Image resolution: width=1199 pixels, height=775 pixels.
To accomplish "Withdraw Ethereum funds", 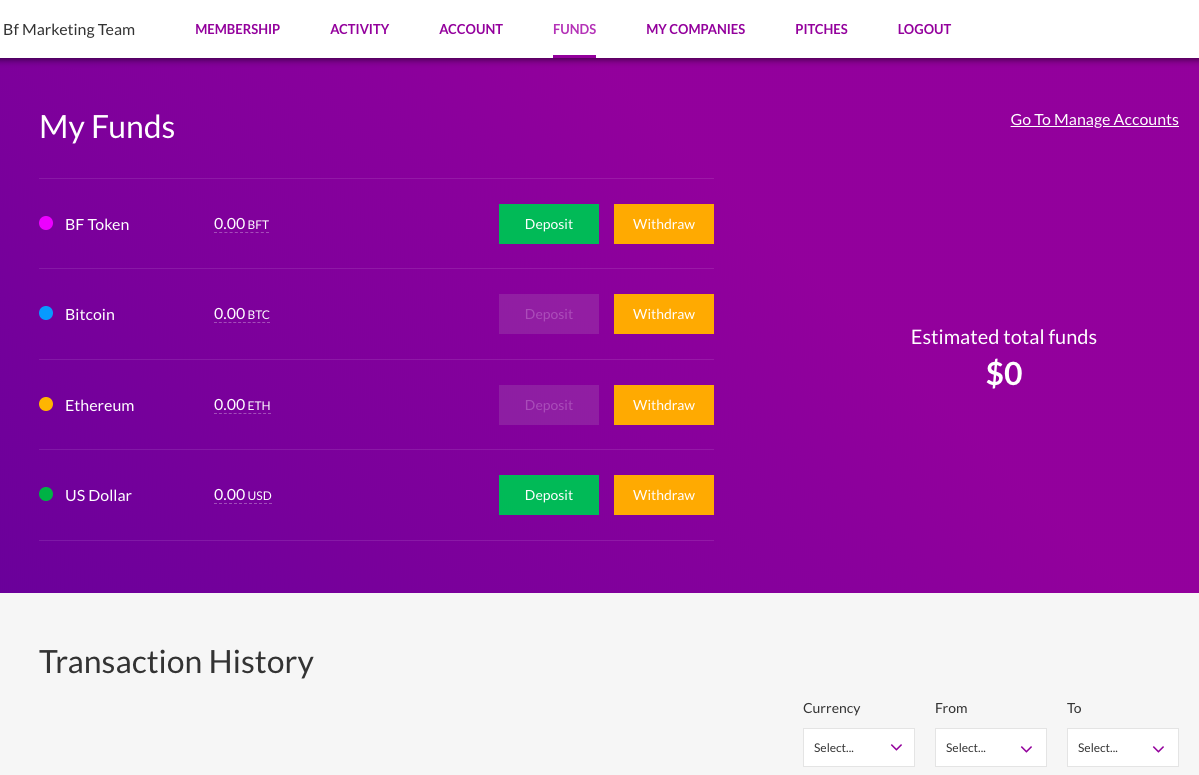I will point(664,405).
